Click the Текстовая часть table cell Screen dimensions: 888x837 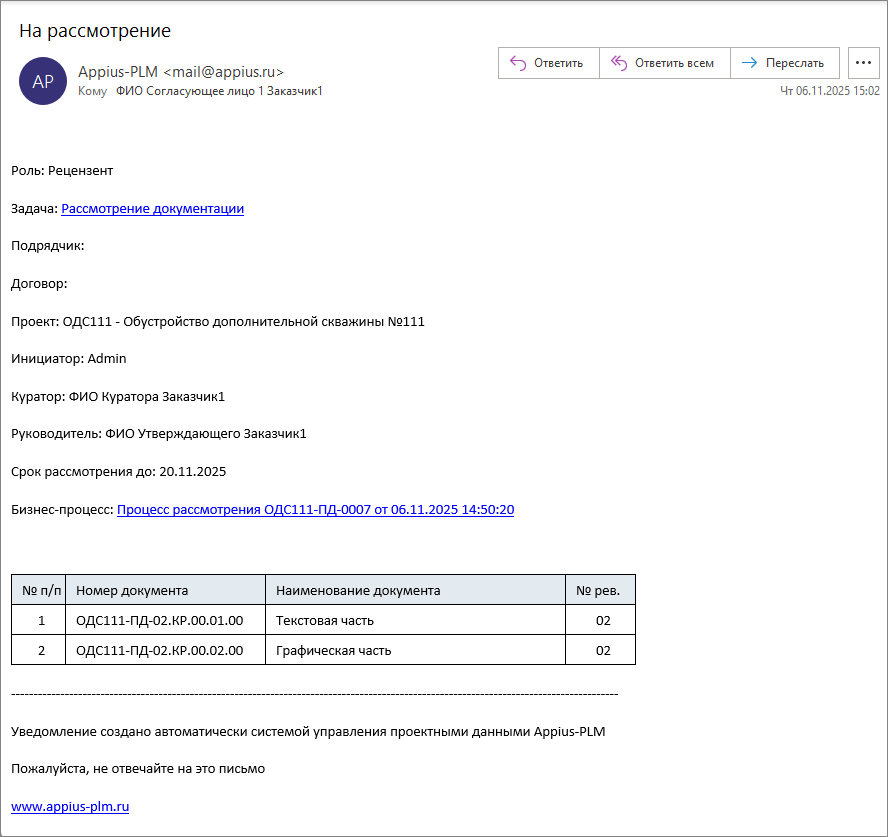coord(325,620)
